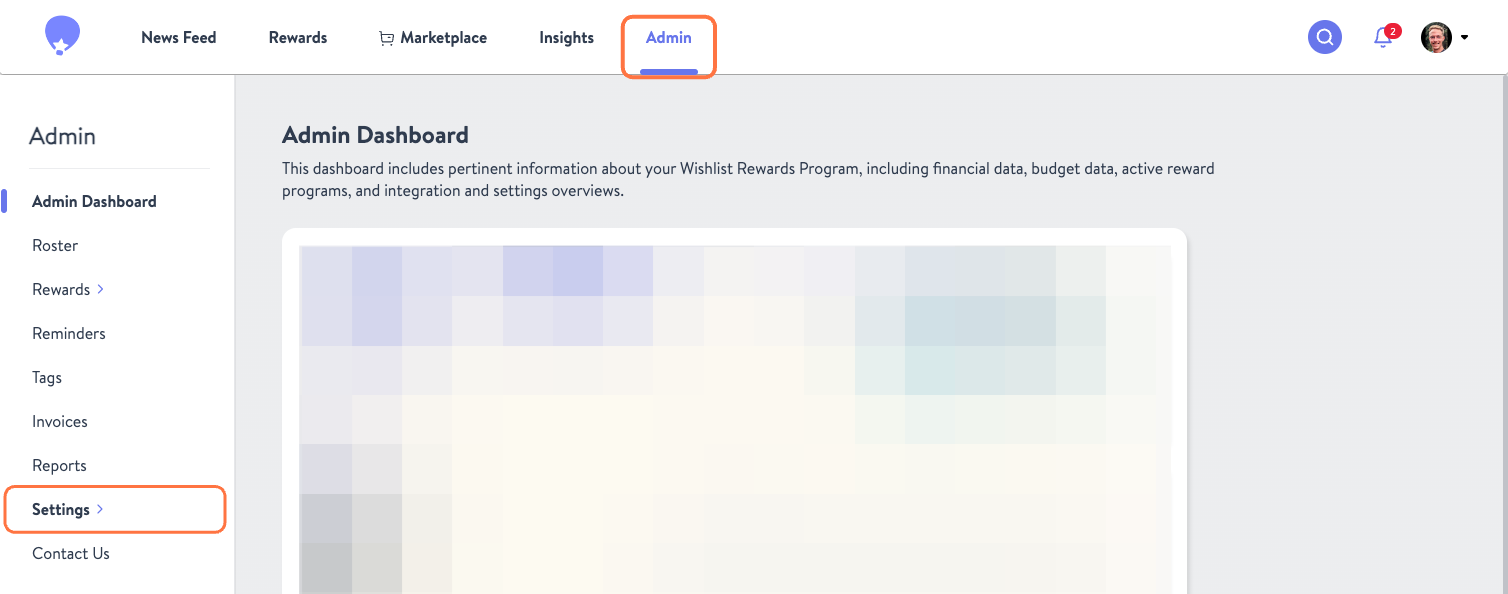Screen dimensions: 1508x594
Task: Go to the Roster page
Action: point(55,245)
